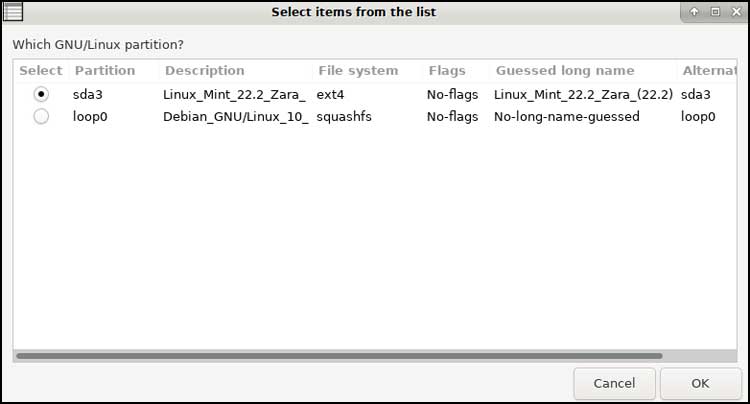Viewport: 750px width, 404px height.
Task: Click the horizontal scrollbar under the list
Action: [x=340, y=355]
